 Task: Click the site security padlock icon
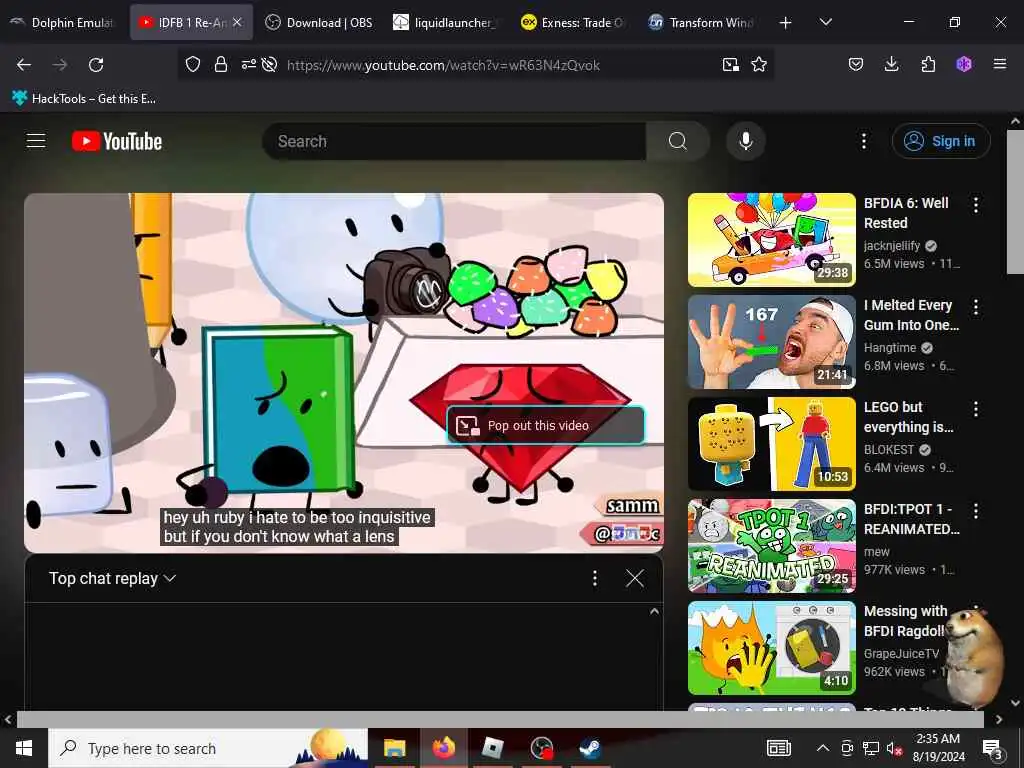[221, 65]
